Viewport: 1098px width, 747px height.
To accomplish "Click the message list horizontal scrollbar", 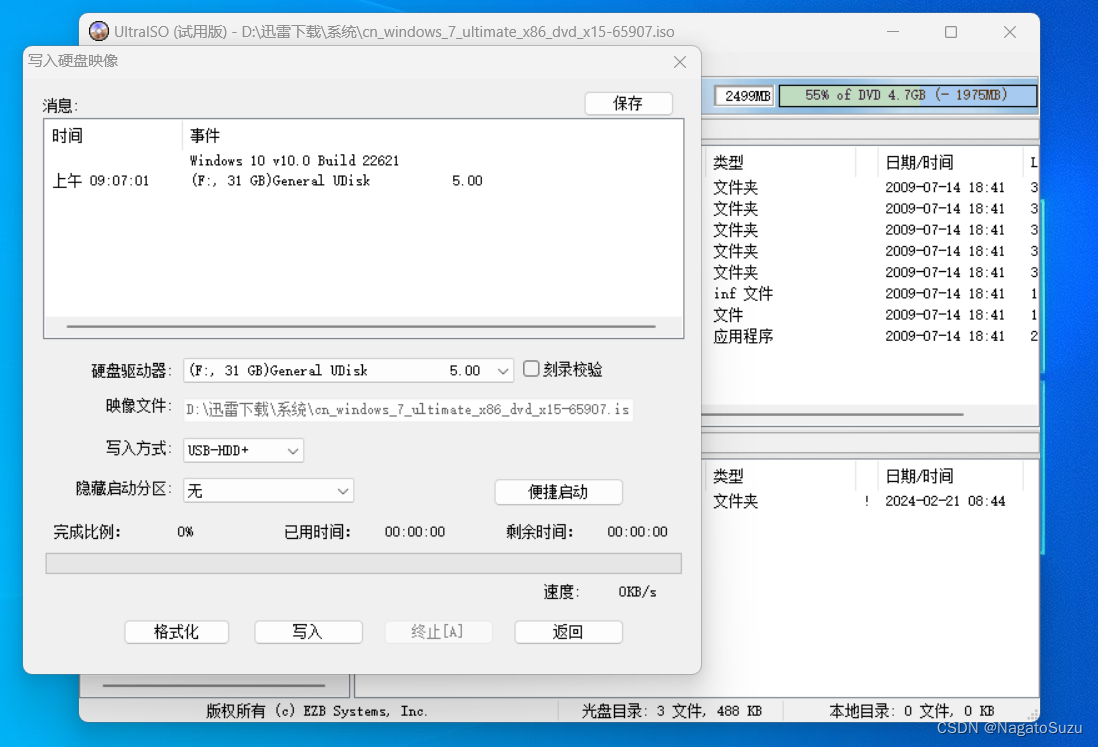I will click(361, 326).
